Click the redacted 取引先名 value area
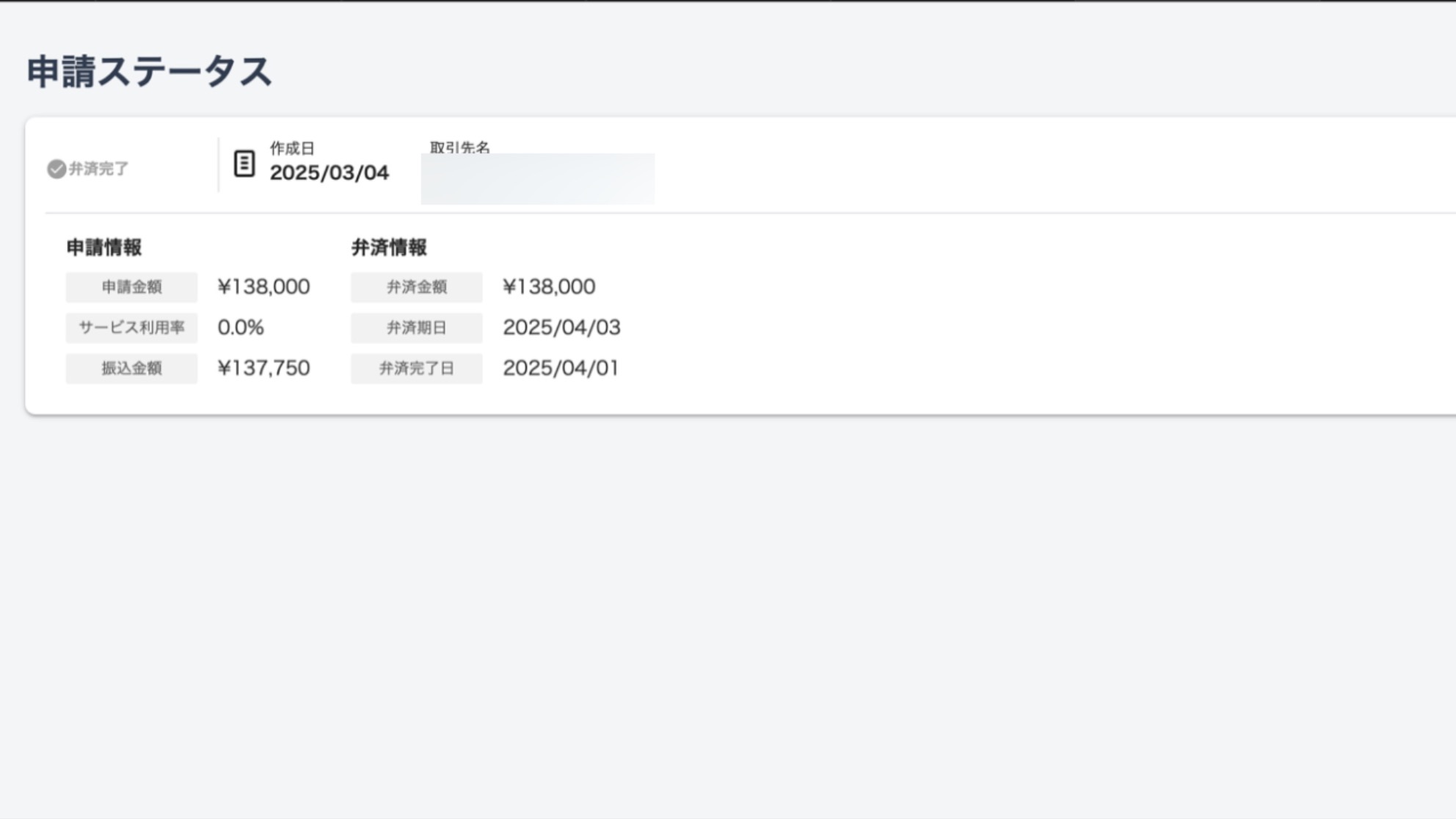Screen dimensions: 1456x819 tap(538, 178)
